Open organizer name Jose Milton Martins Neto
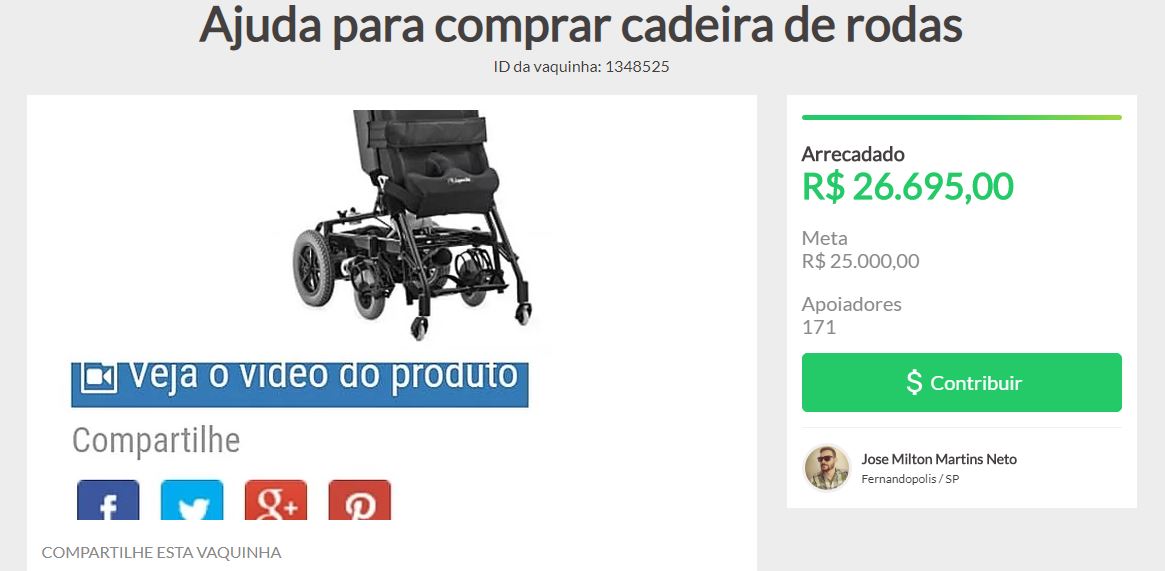This screenshot has height=571, width=1165. coord(938,459)
